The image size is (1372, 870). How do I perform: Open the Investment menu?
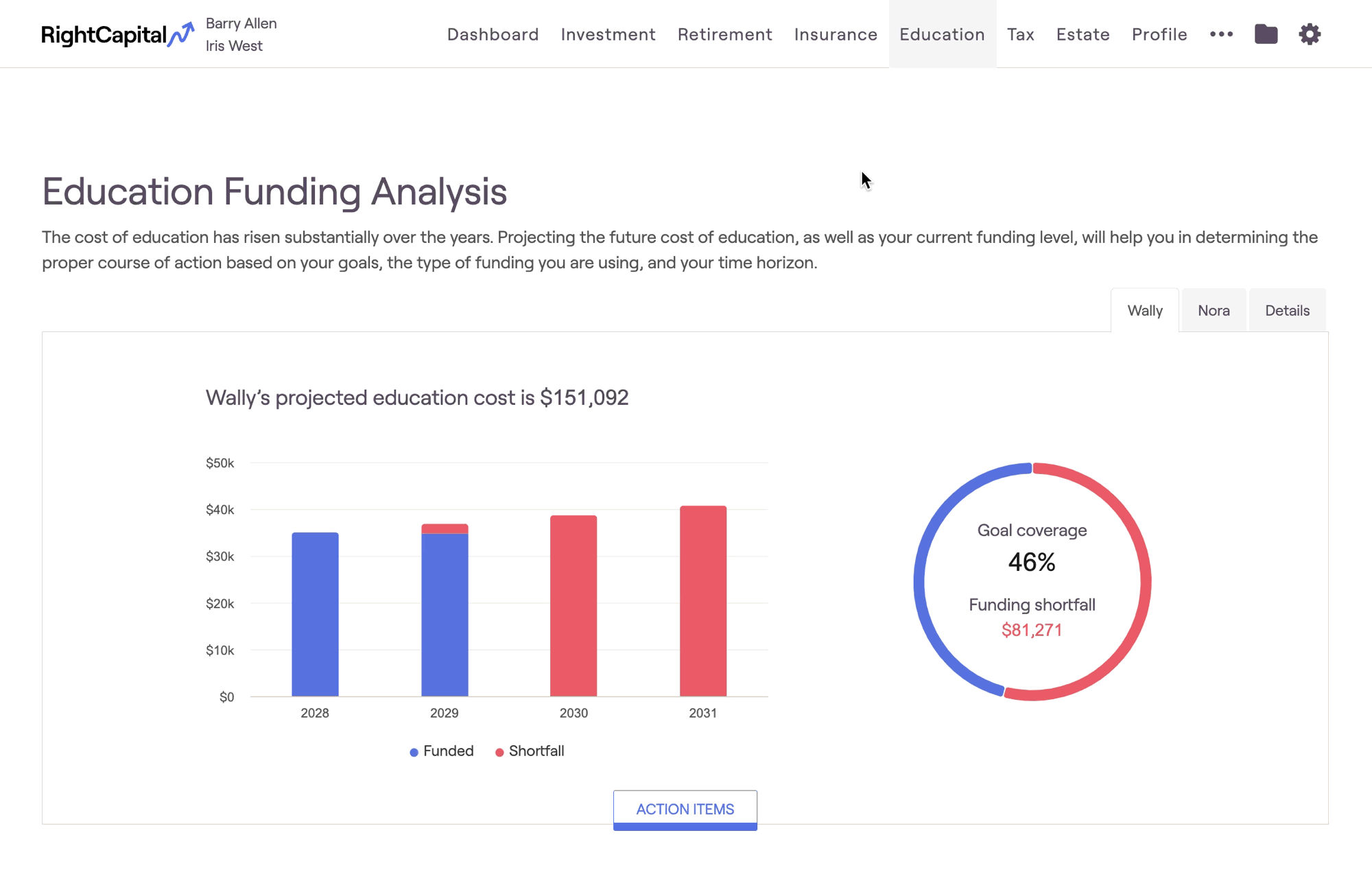tap(608, 34)
